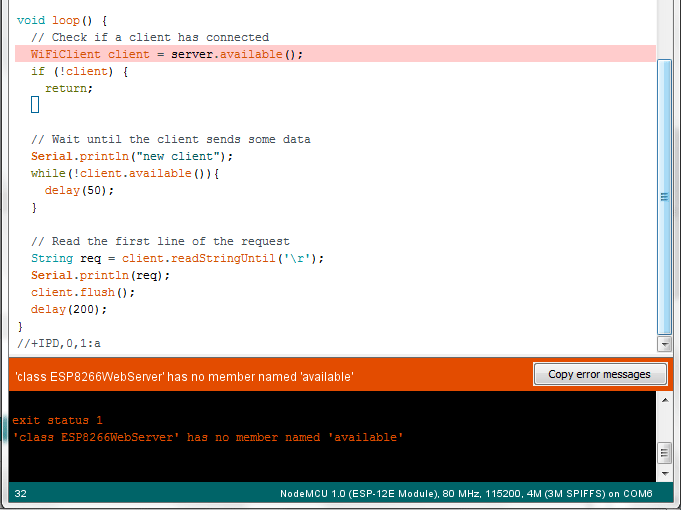Click the console's ESP8266WebServer error line
Screen dimensions: 681x510
pos(207,437)
